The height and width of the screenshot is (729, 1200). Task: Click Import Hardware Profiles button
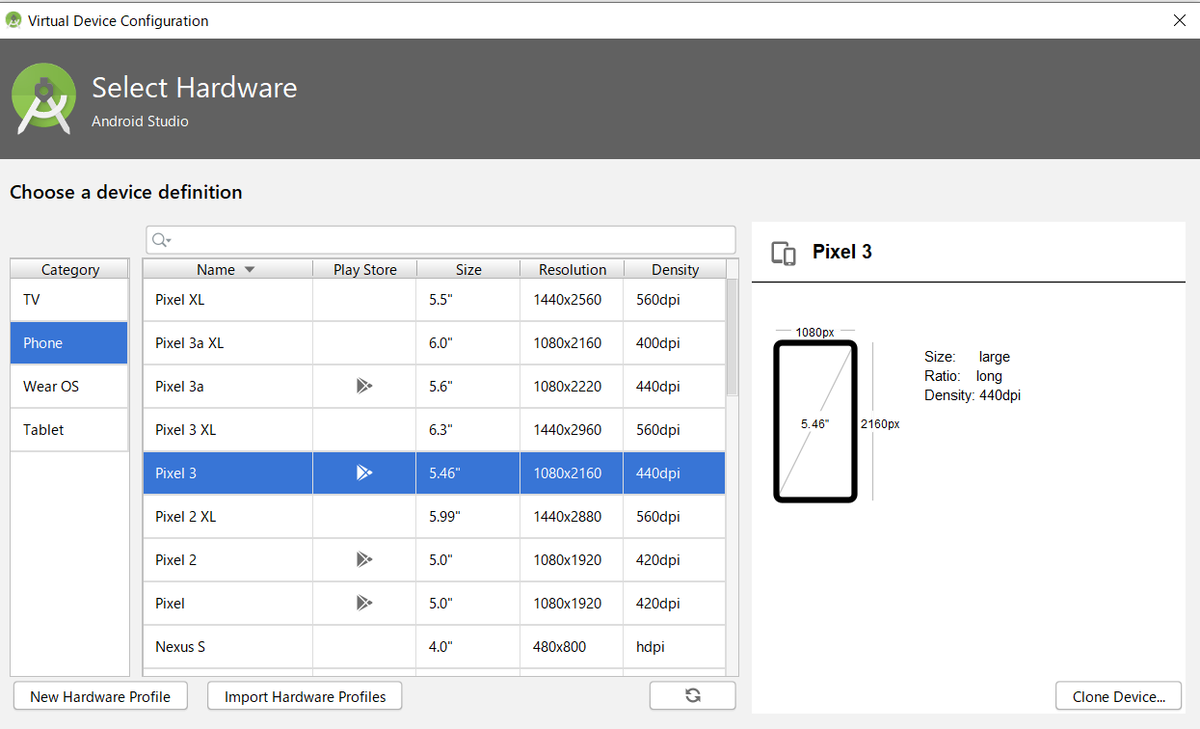(305, 696)
